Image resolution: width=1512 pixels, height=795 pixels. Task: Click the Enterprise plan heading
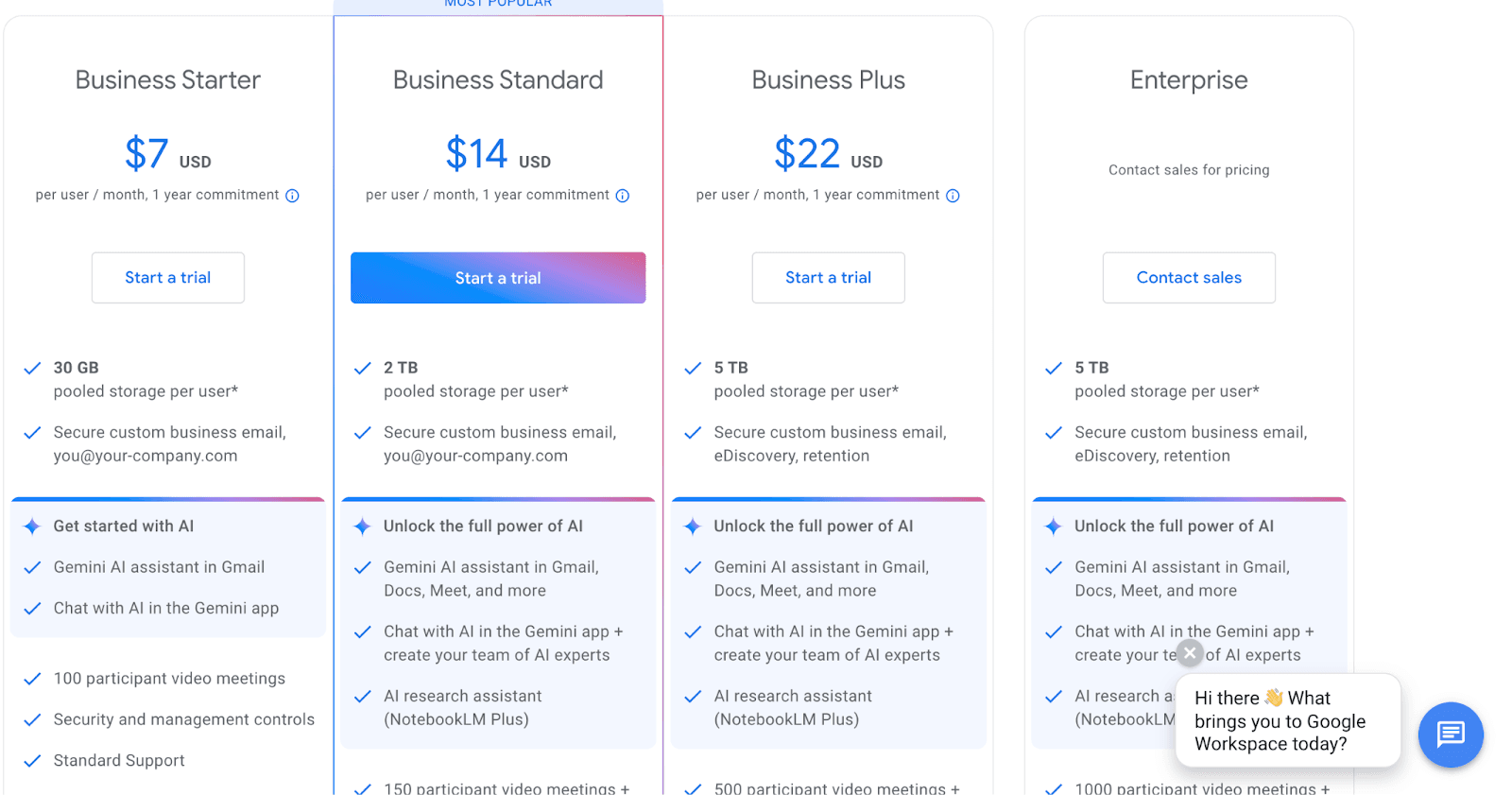(x=1189, y=80)
